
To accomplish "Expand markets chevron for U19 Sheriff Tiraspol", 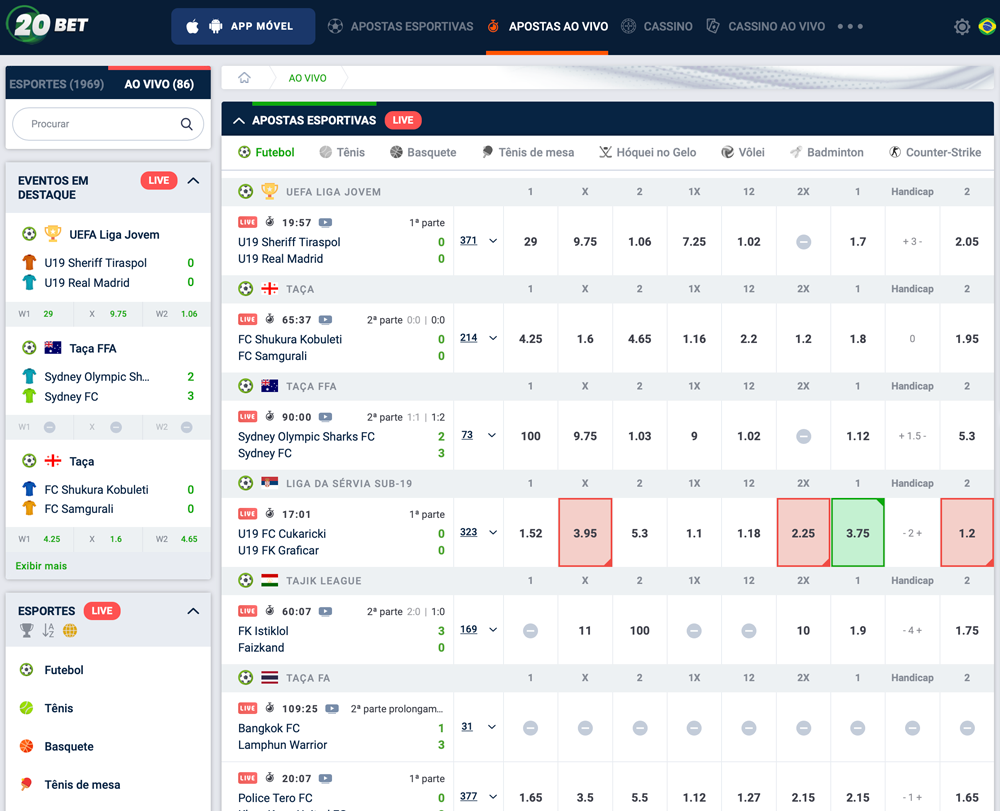I will (x=493, y=241).
